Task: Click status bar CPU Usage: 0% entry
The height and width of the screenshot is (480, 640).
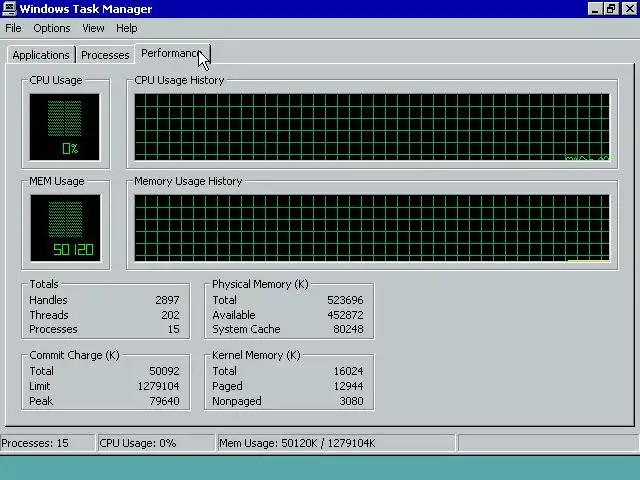Action: [156, 443]
